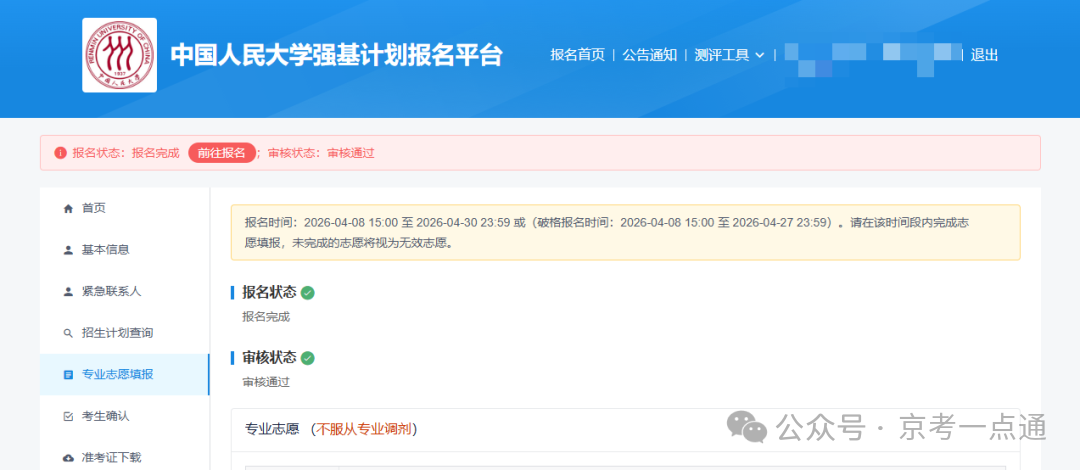1080x470 pixels.
Task: Click the checkbox icon beside 考生确认
Action: click(x=68, y=416)
